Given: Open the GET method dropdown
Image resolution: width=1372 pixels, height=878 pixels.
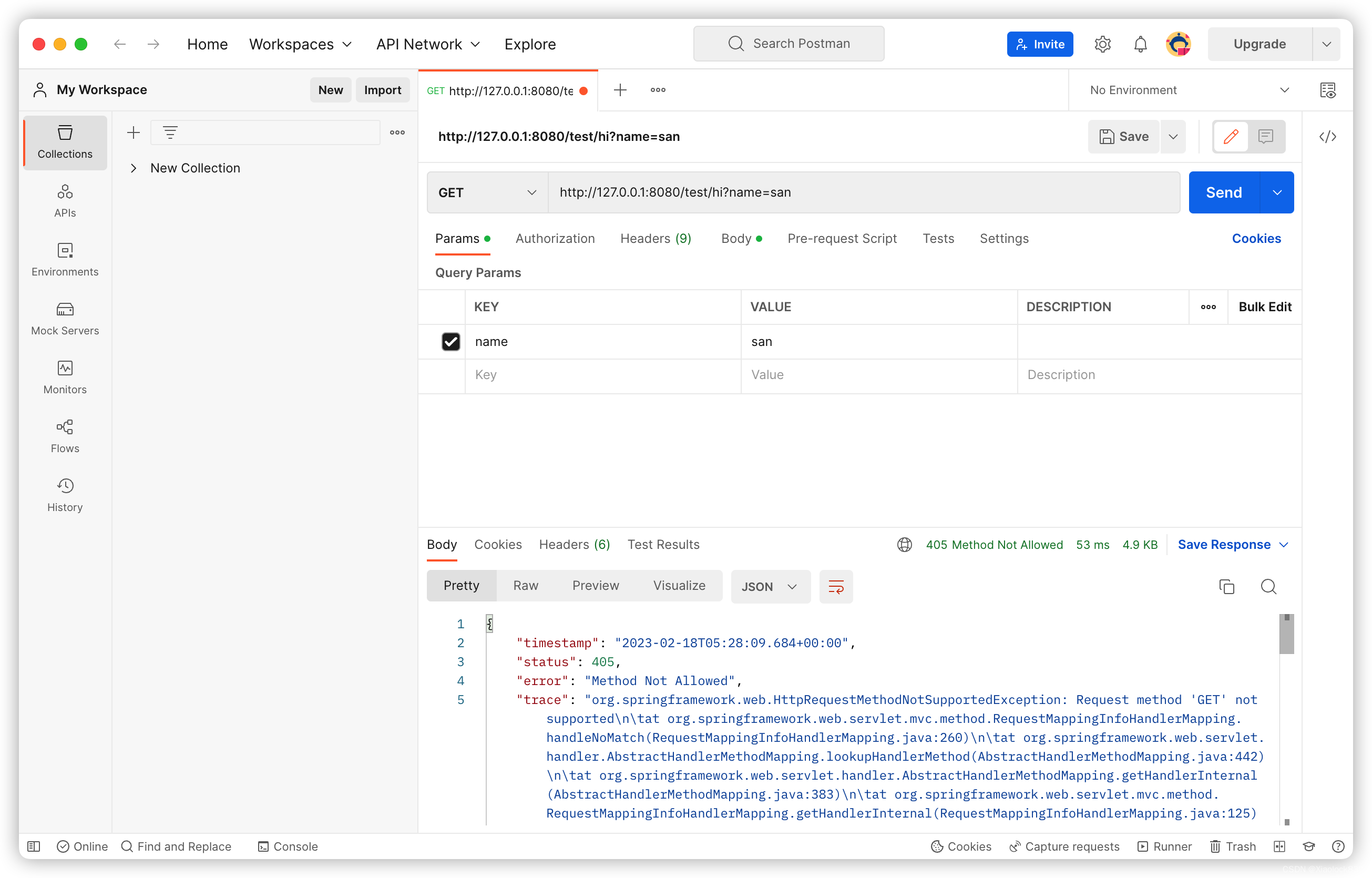Looking at the screenshot, I should coord(487,192).
